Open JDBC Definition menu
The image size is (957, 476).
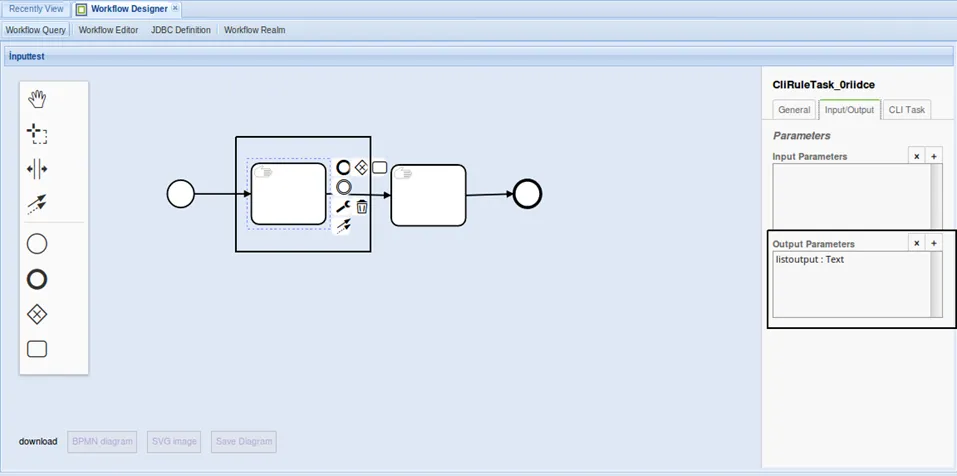pyautogui.click(x=181, y=30)
